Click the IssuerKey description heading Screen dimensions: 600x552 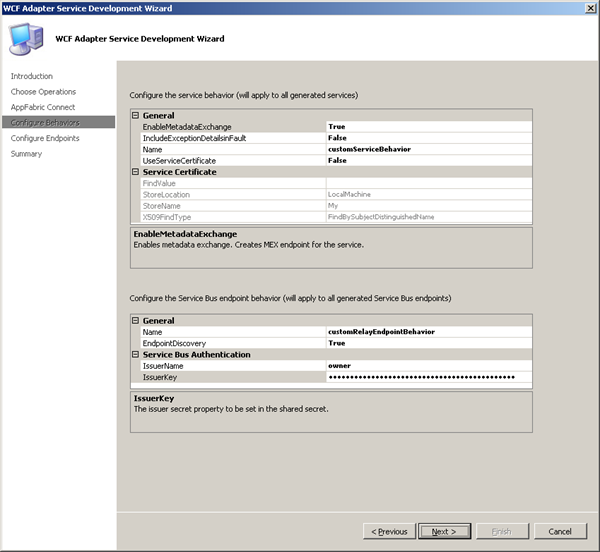[x=154, y=398]
